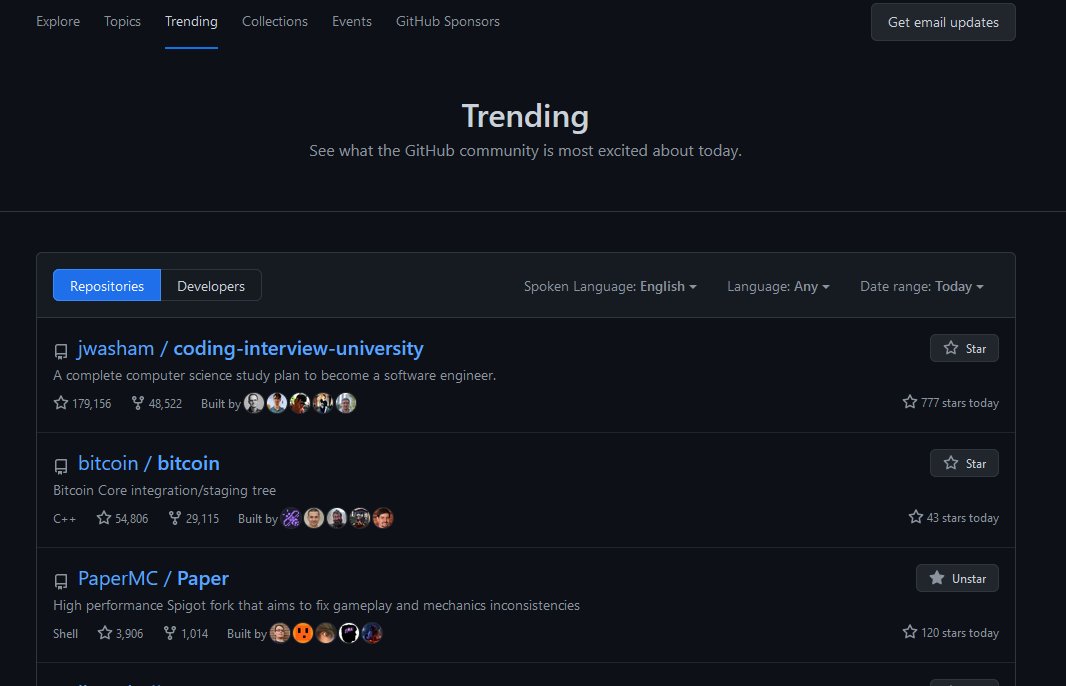Click fourth contributor avatar for coding-interview-university
The height and width of the screenshot is (686, 1066).
pos(323,403)
